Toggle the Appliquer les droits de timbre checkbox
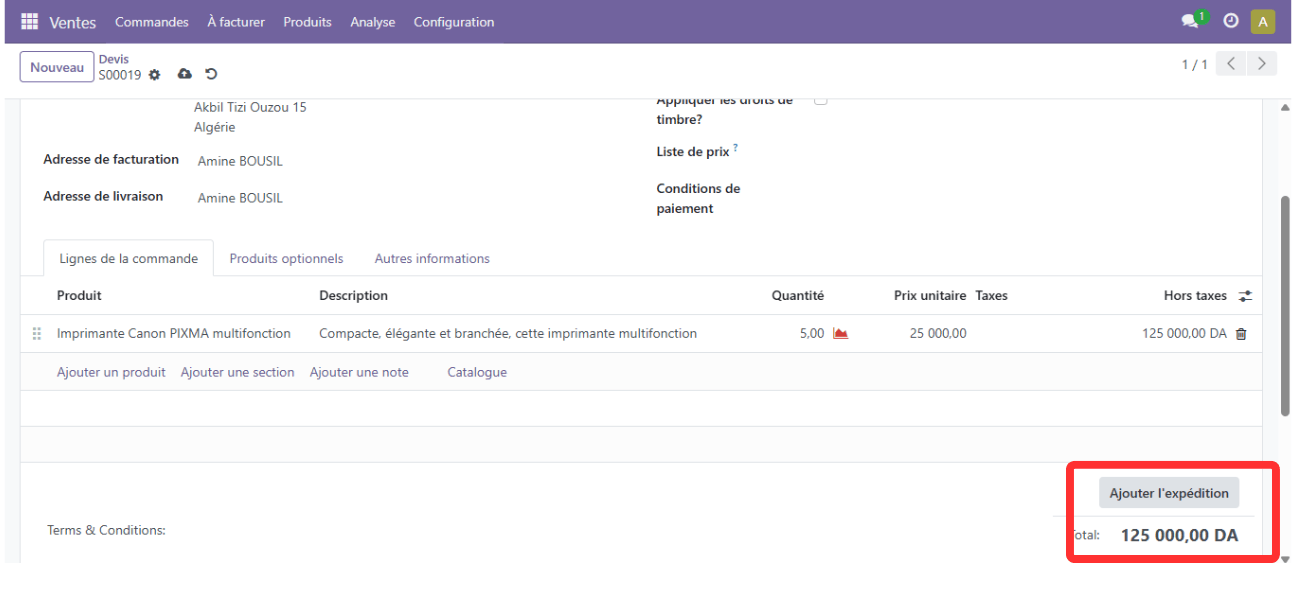1296x598 pixels. click(x=820, y=100)
